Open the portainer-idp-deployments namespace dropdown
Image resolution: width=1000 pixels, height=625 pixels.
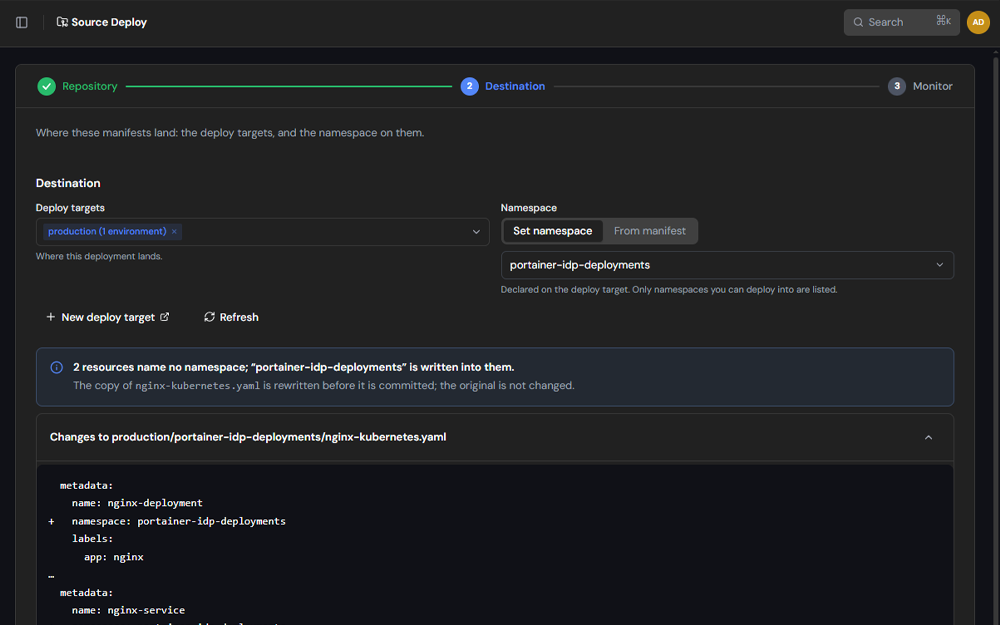tap(727, 265)
